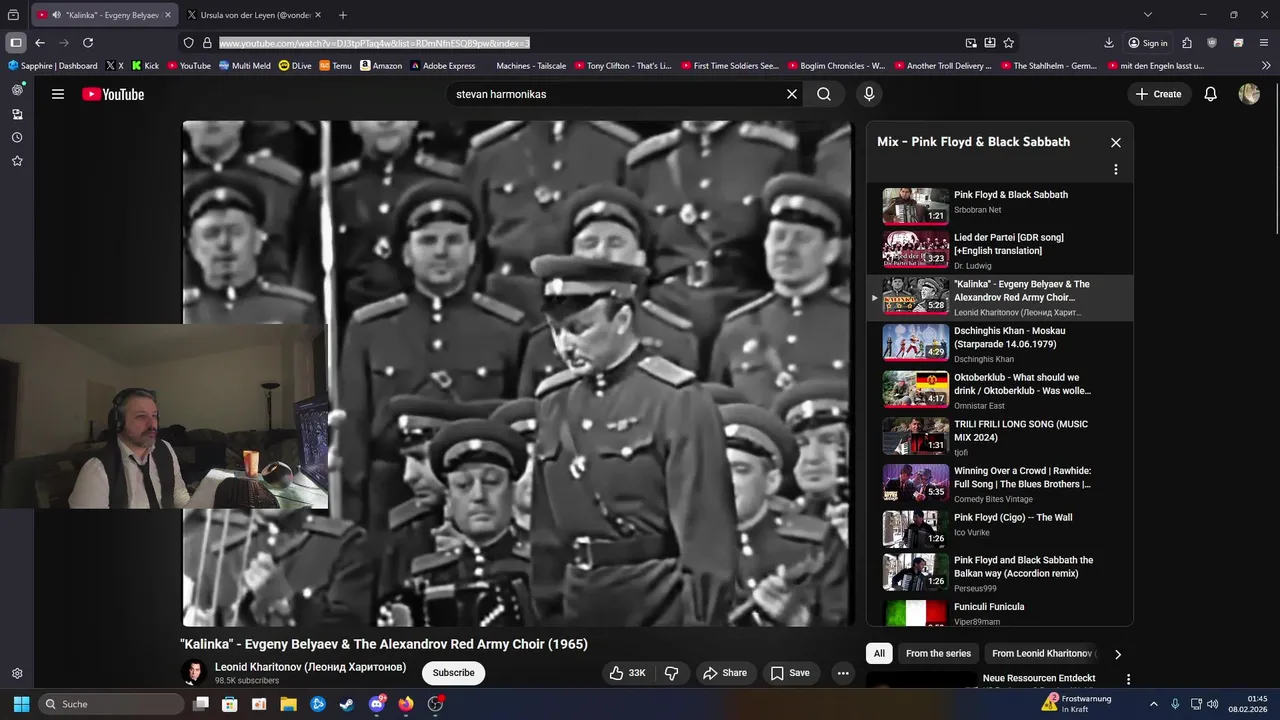
Task: Clear the YouTube search box text
Action: (x=792, y=94)
